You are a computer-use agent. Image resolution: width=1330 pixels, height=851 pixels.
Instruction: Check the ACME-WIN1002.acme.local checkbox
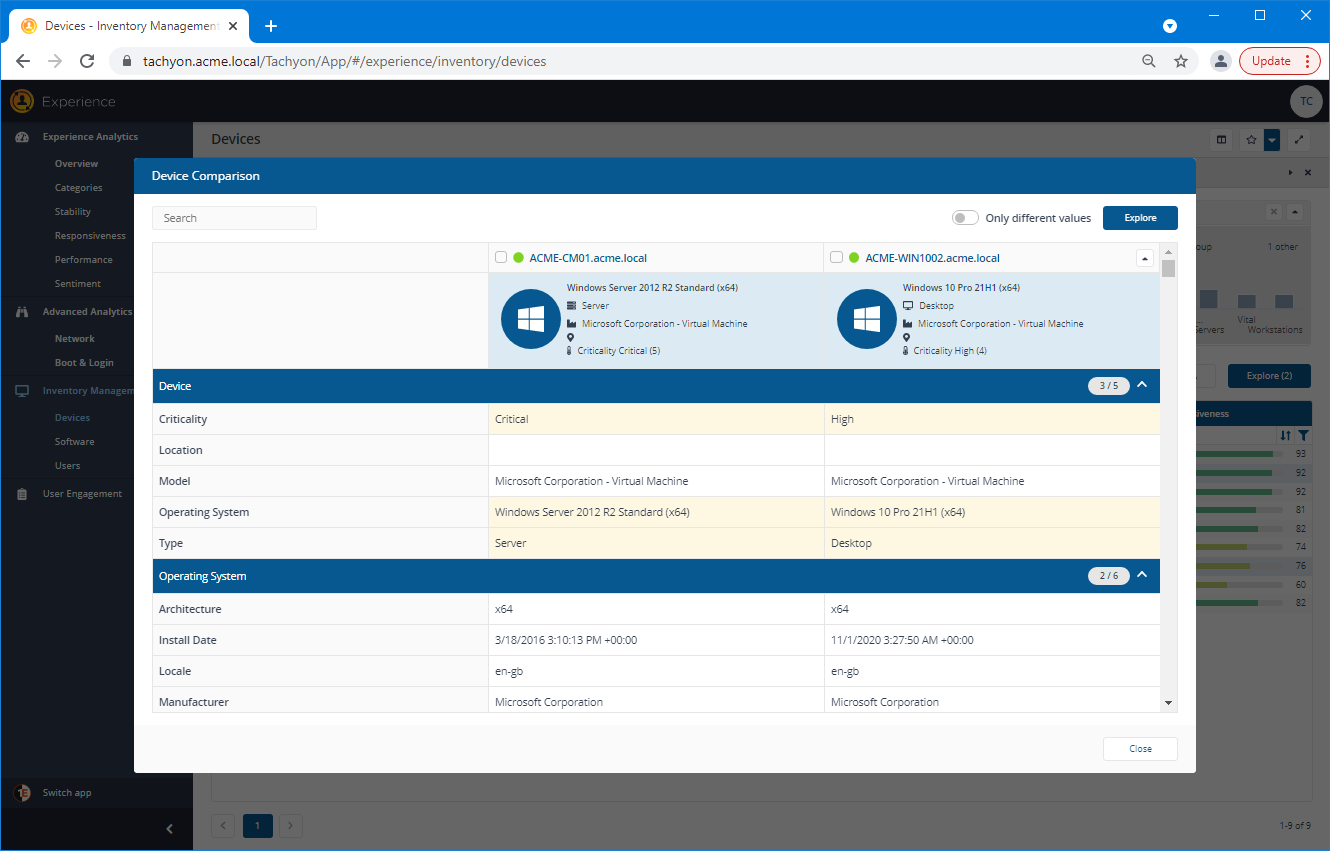tap(837, 258)
